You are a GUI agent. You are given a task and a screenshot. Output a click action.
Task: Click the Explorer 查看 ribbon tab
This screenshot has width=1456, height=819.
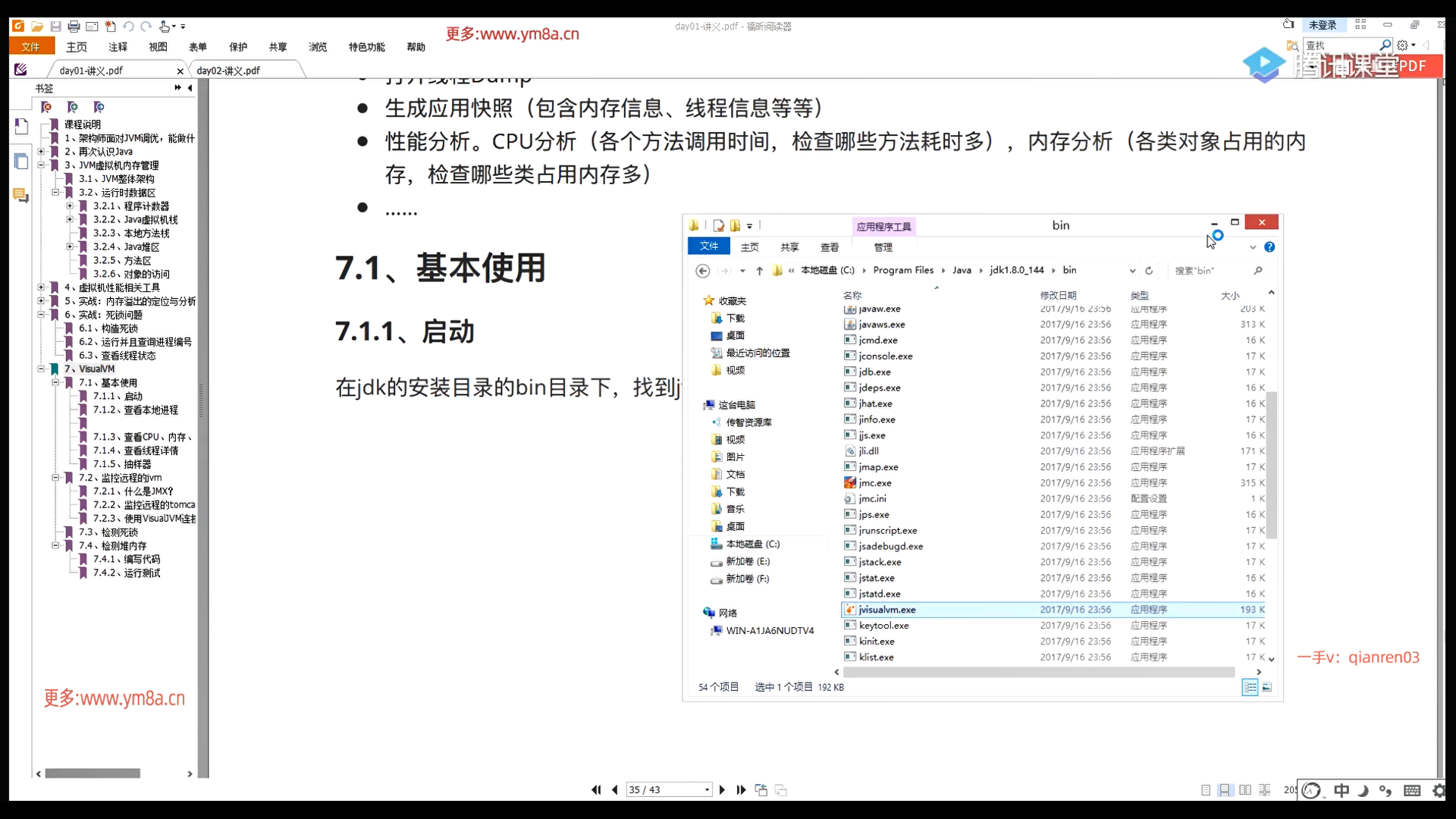[x=830, y=247]
